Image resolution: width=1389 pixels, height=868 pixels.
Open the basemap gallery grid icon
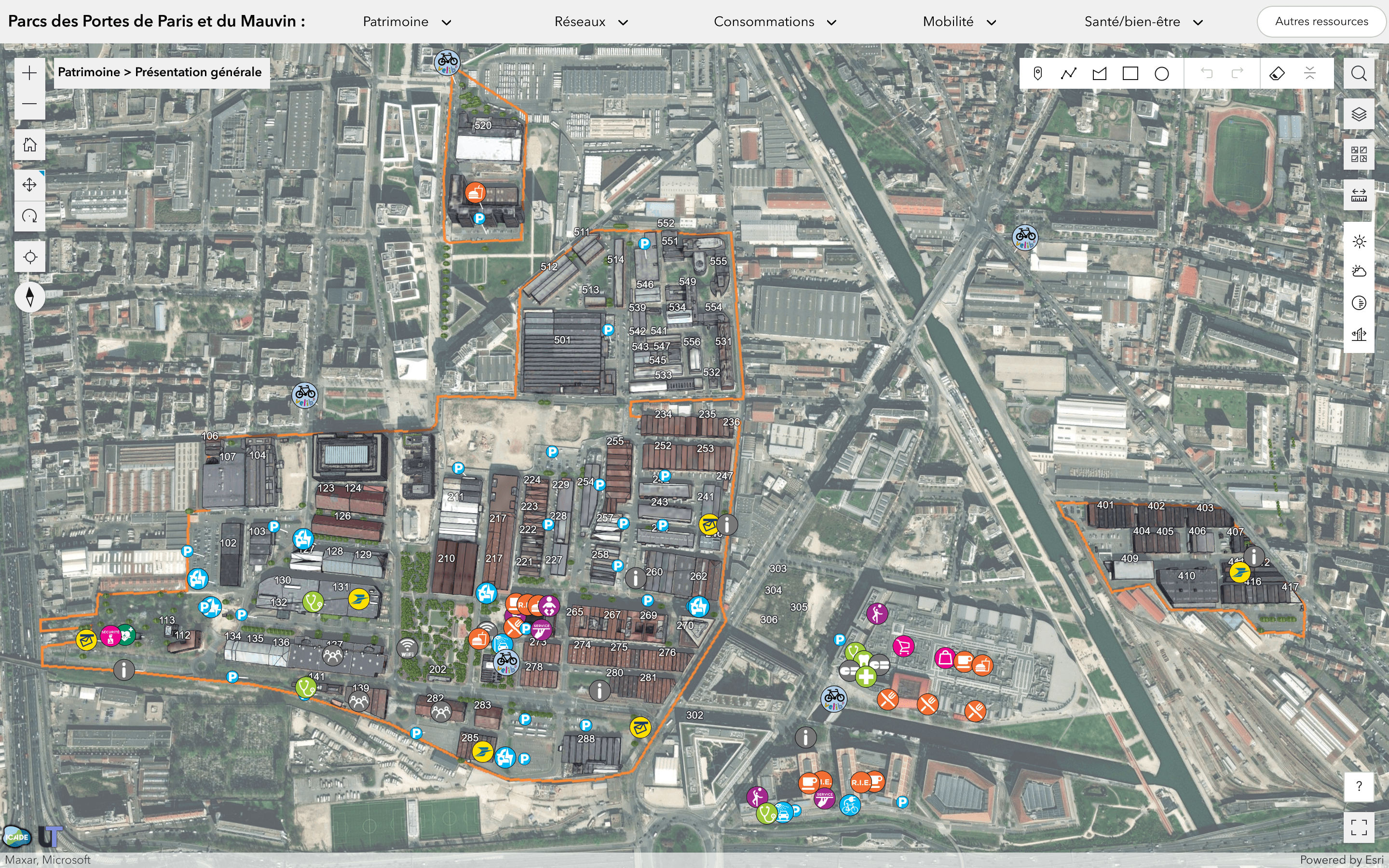[1358, 154]
